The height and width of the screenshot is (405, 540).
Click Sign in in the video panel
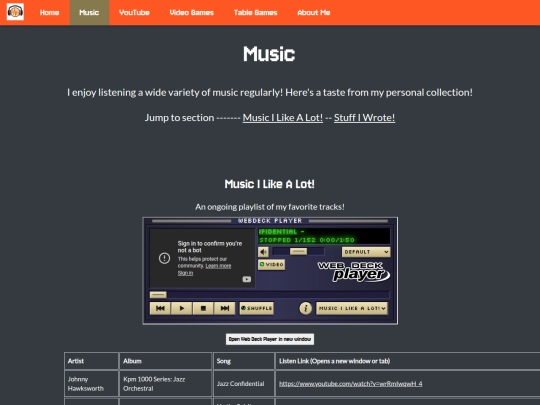point(185,273)
